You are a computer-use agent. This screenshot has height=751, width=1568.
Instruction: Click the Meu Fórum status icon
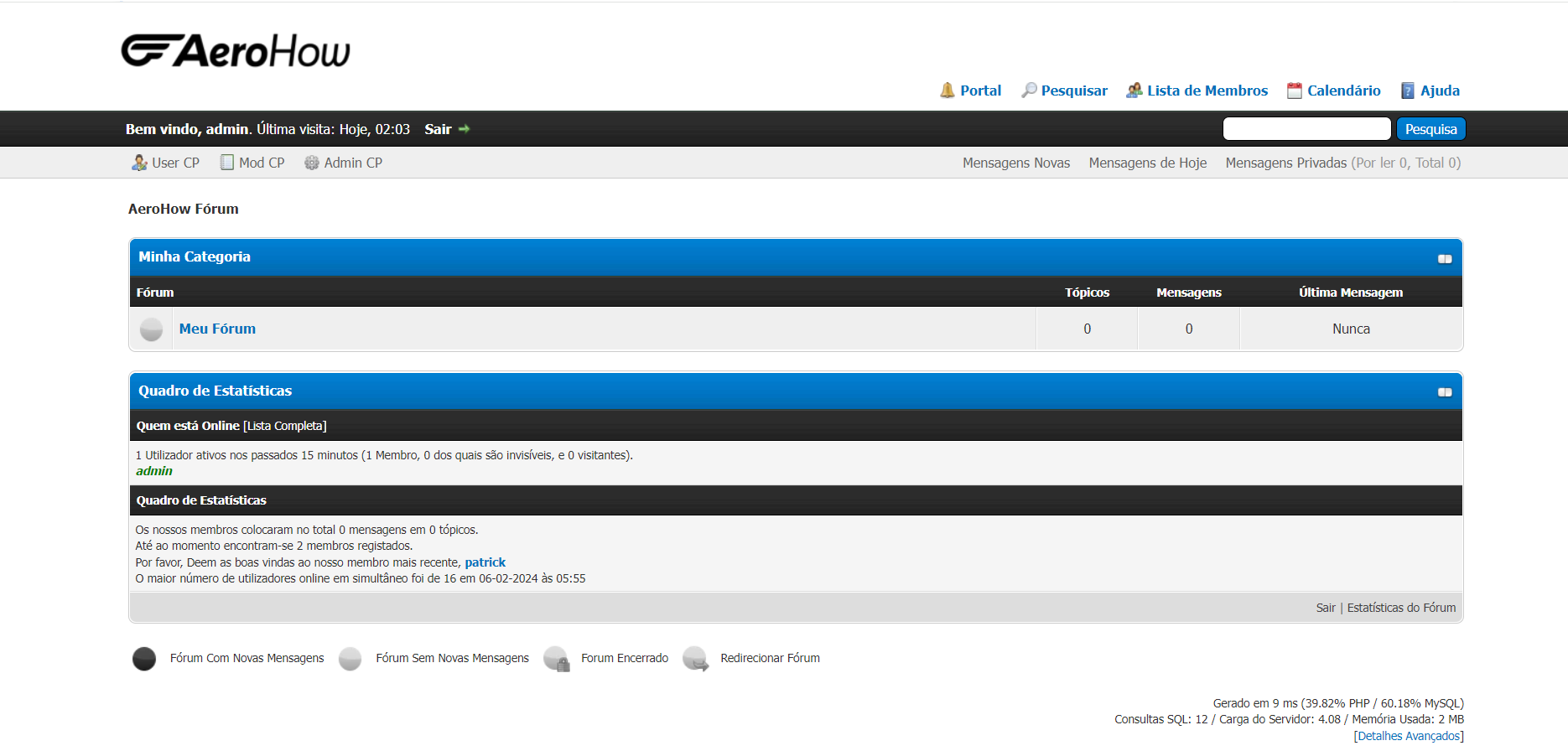[x=151, y=329]
